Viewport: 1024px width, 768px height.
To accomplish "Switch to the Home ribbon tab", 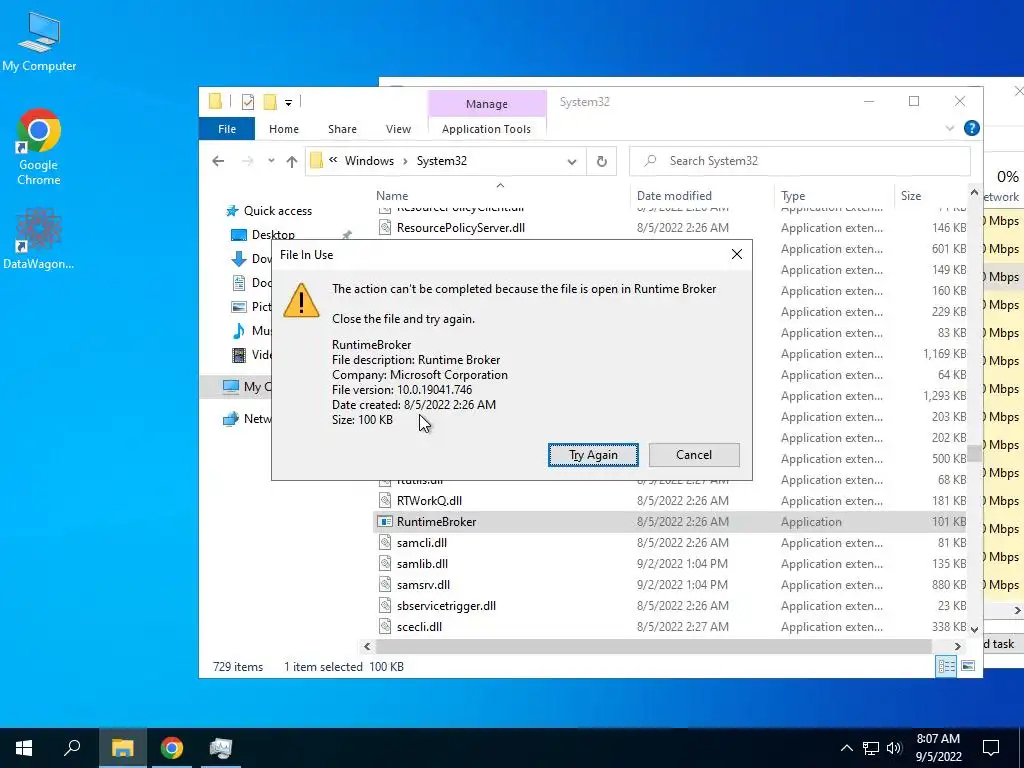I will tap(283, 129).
